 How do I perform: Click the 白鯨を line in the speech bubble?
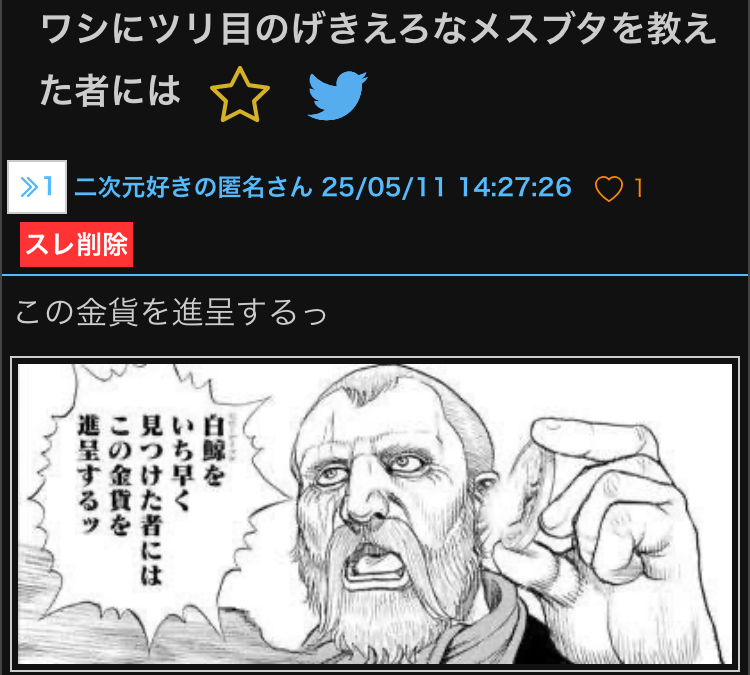[x=213, y=450]
